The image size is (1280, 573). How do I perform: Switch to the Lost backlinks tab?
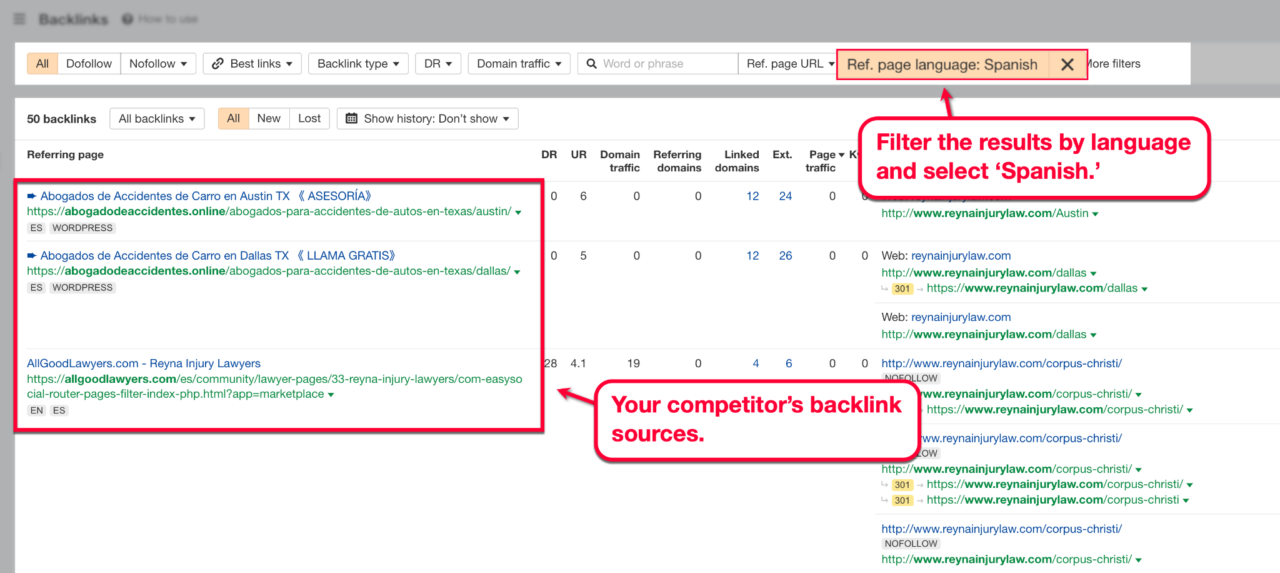click(x=309, y=118)
